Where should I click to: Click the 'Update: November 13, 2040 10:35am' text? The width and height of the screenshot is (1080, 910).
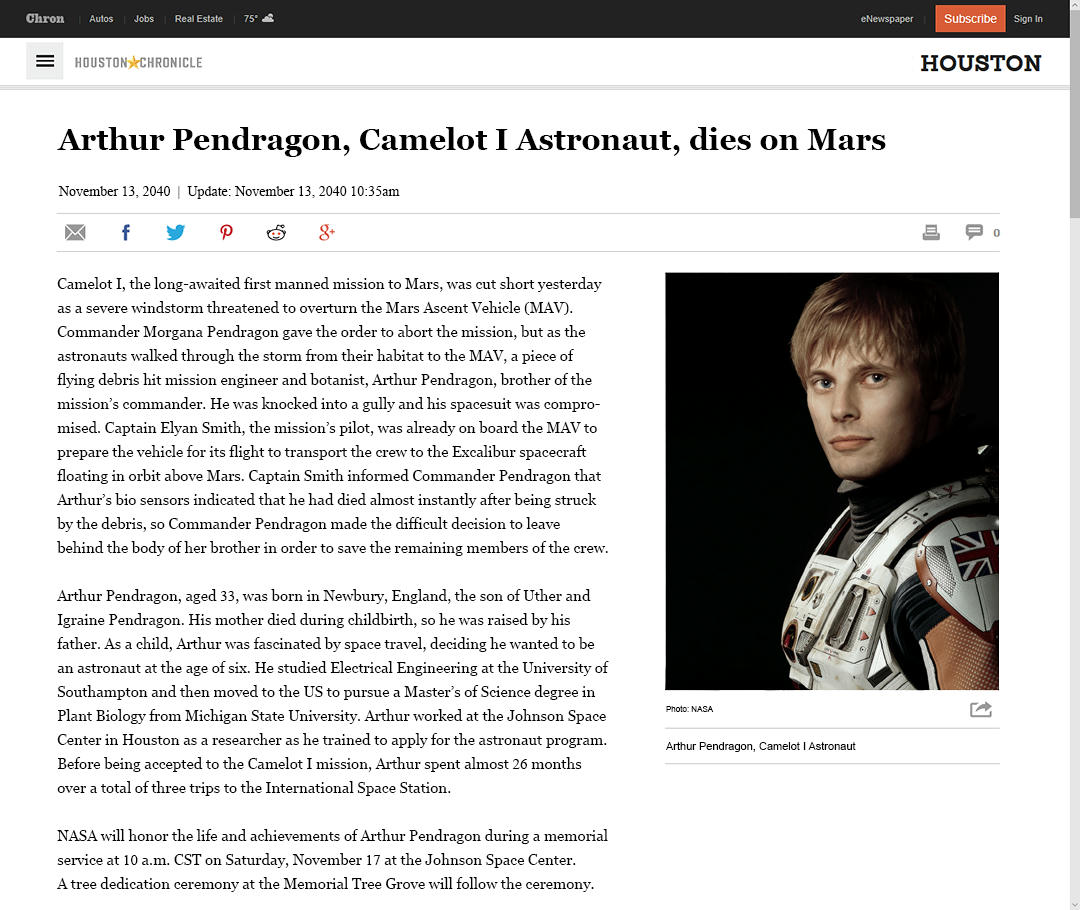[293, 192]
